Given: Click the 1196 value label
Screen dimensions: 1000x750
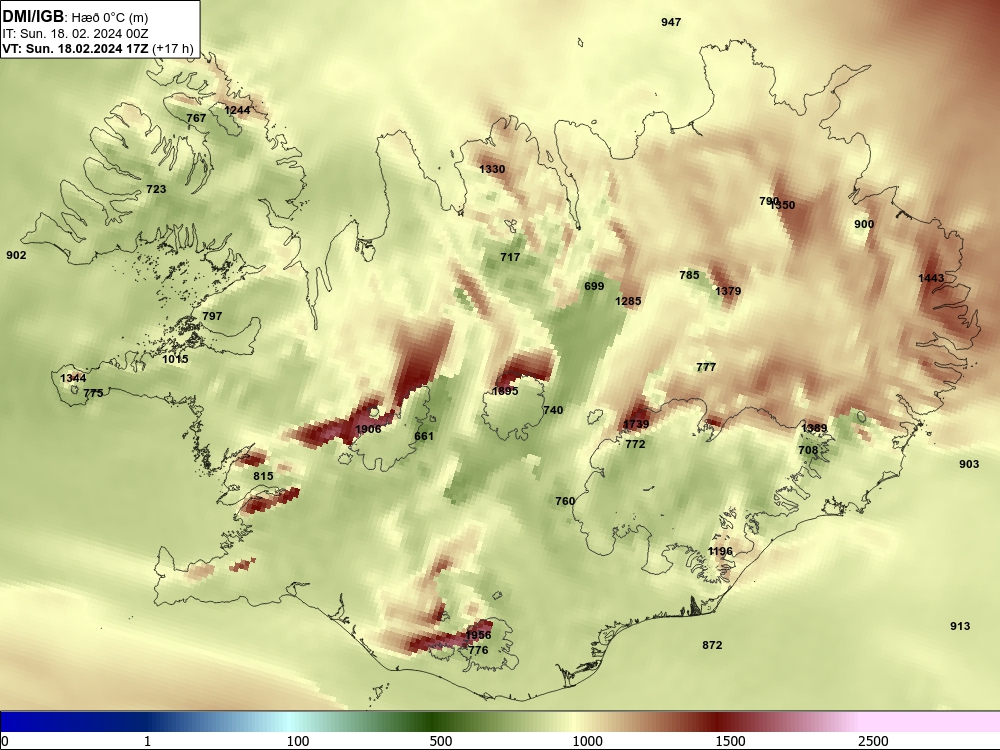Looking at the screenshot, I should [721, 552].
